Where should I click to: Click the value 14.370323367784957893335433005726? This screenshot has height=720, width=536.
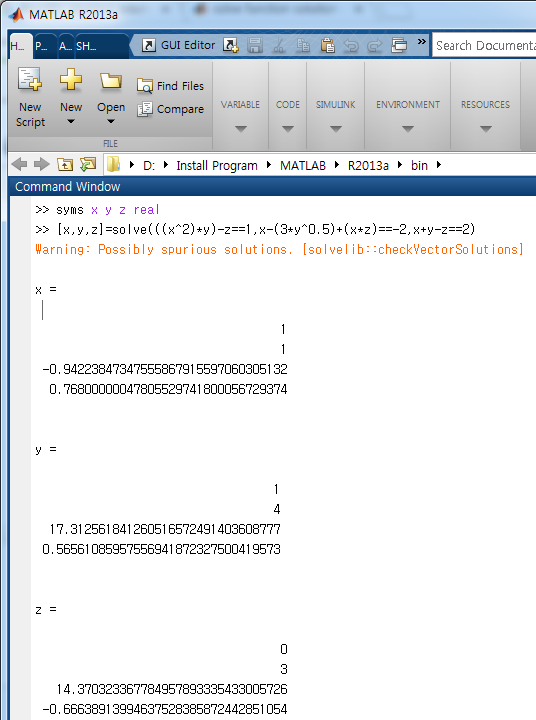[x=172, y=689]
